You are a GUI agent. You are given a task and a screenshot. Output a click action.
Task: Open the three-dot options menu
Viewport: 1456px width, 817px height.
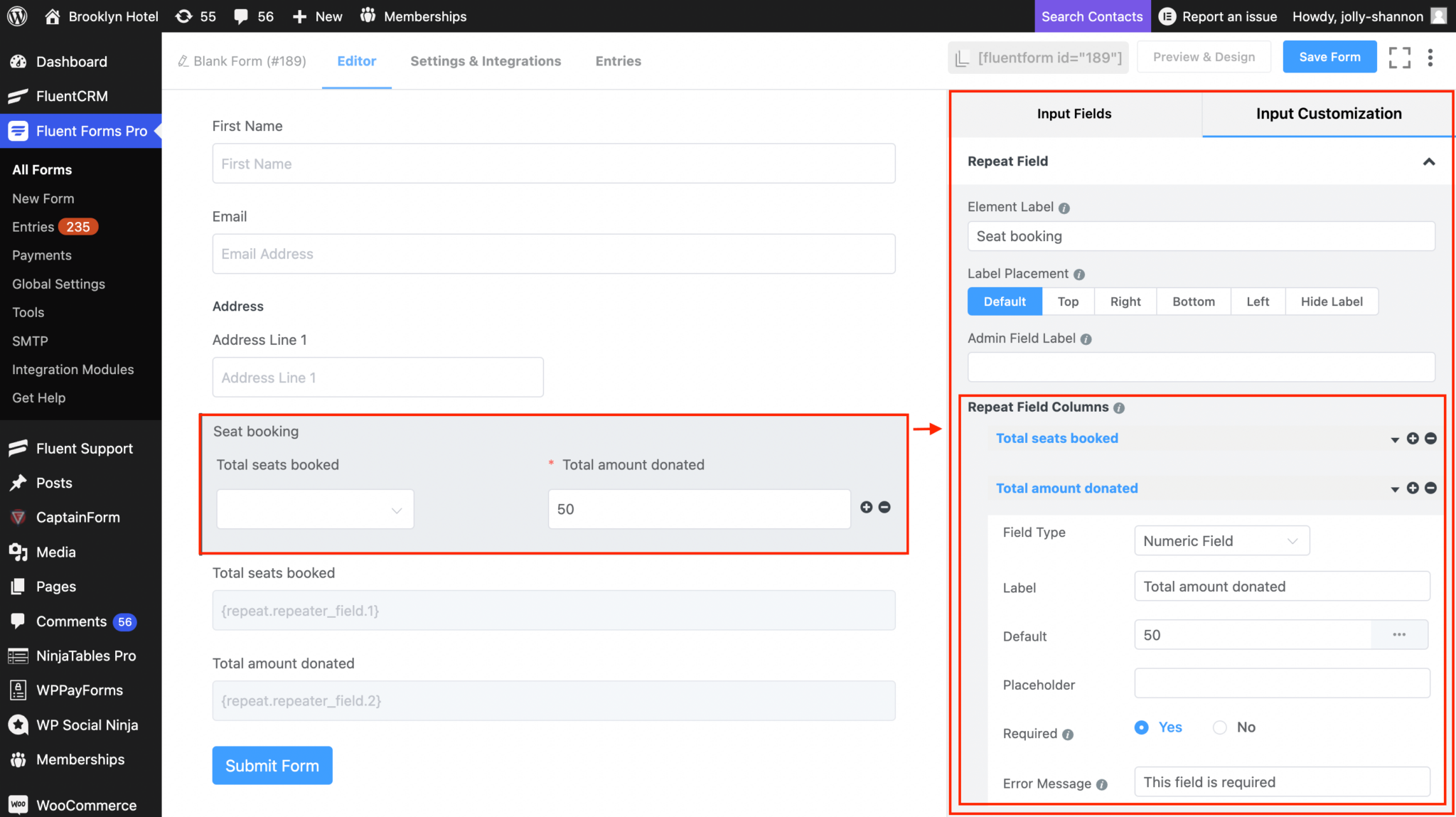tap(1430, 57)
